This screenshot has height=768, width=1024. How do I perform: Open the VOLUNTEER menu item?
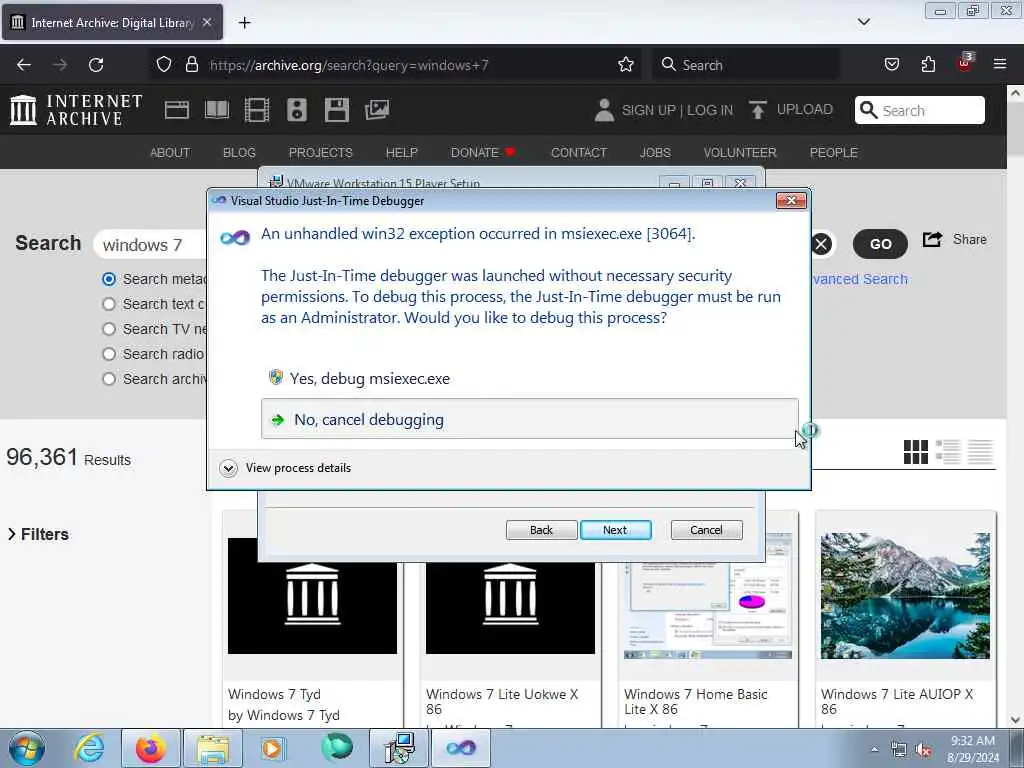[x=740, y=152]
